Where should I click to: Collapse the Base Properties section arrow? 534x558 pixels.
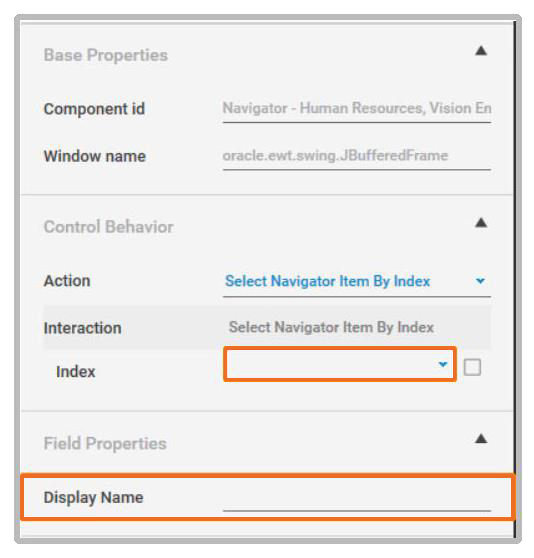pyautogui.click(x=481, y=51)
